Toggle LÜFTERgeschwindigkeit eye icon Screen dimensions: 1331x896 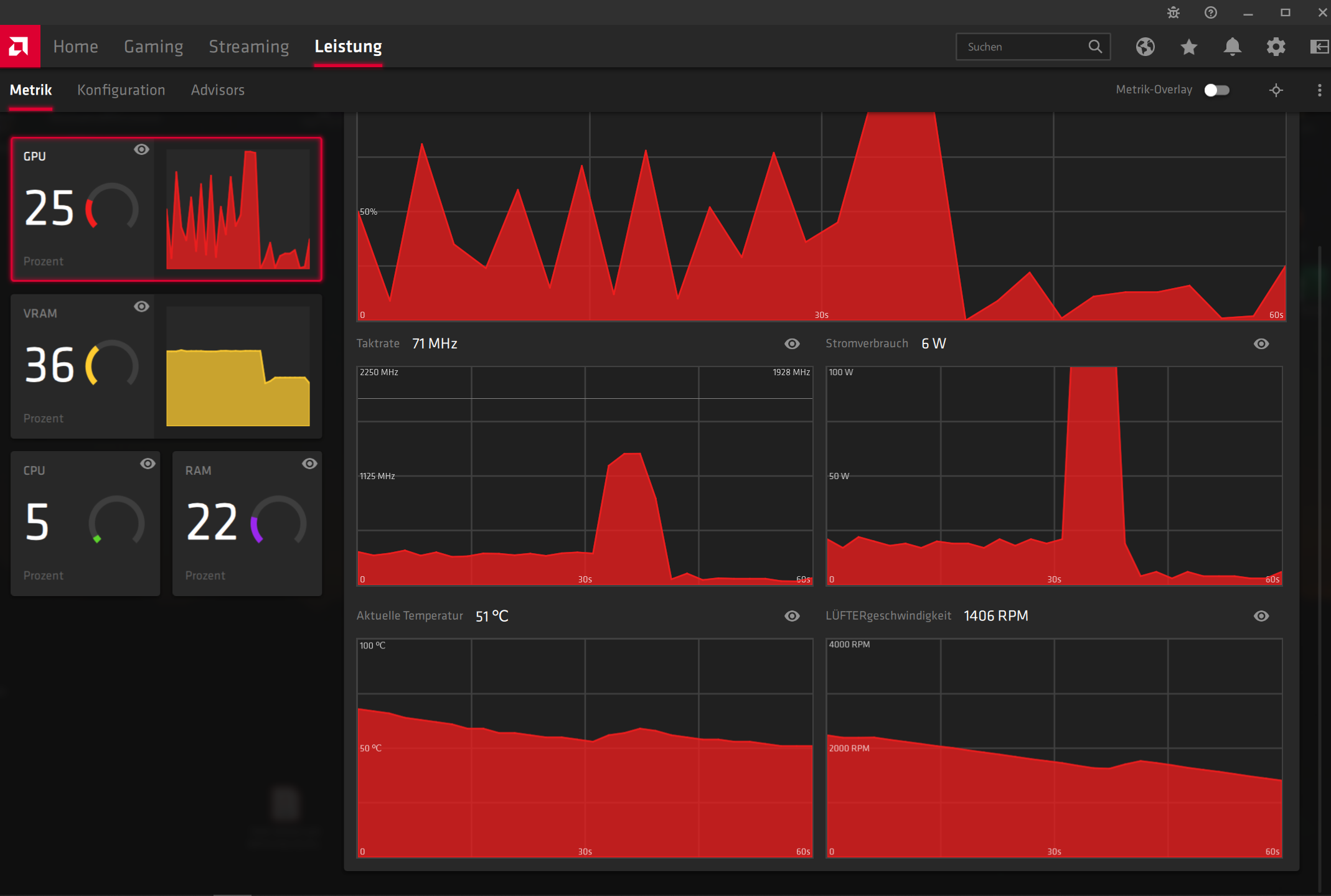[x=1261, y=616]
